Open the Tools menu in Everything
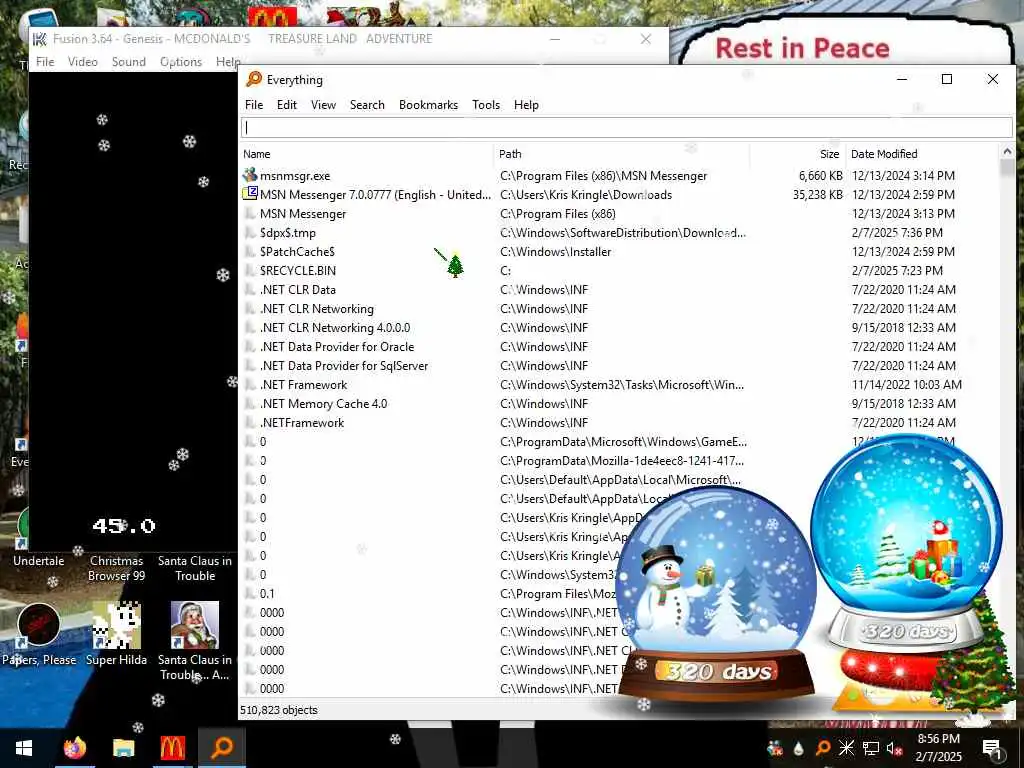Viewport: 1024px width, 768px height. click(486, 104)
